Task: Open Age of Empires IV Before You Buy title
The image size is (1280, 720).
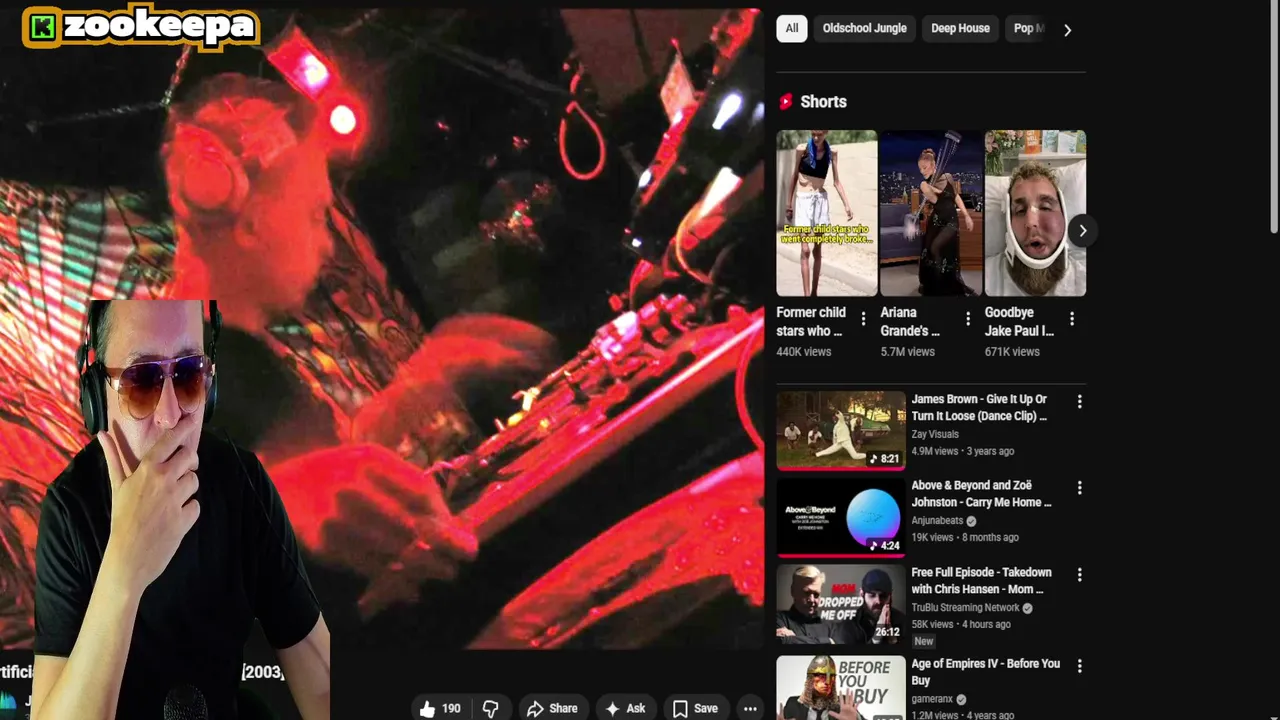Action: [986, 672]
